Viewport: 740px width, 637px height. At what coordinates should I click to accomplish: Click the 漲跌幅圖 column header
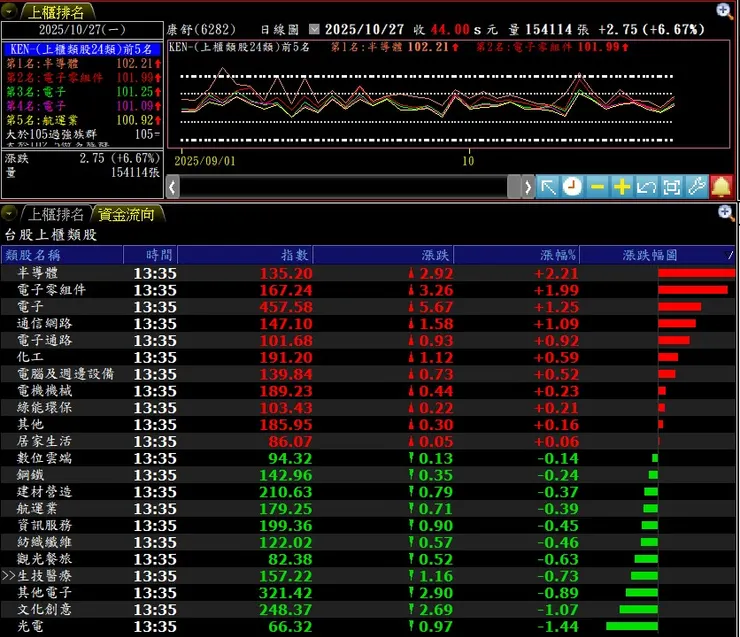coord(657,255)
